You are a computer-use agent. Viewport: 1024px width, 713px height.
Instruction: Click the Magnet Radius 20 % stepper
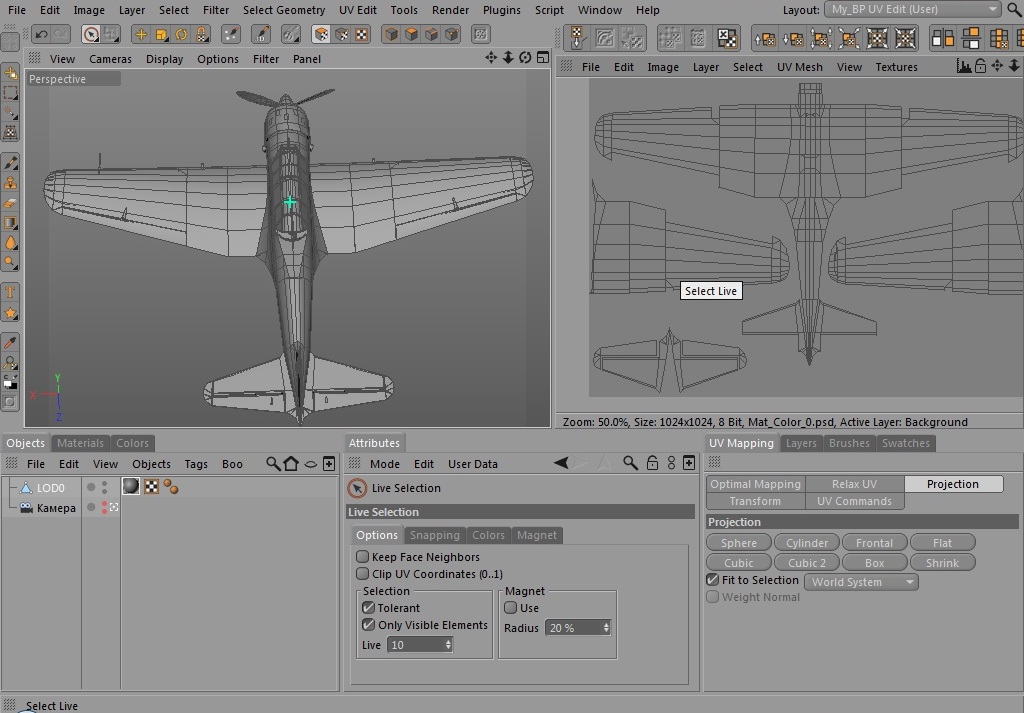[606, 628]
